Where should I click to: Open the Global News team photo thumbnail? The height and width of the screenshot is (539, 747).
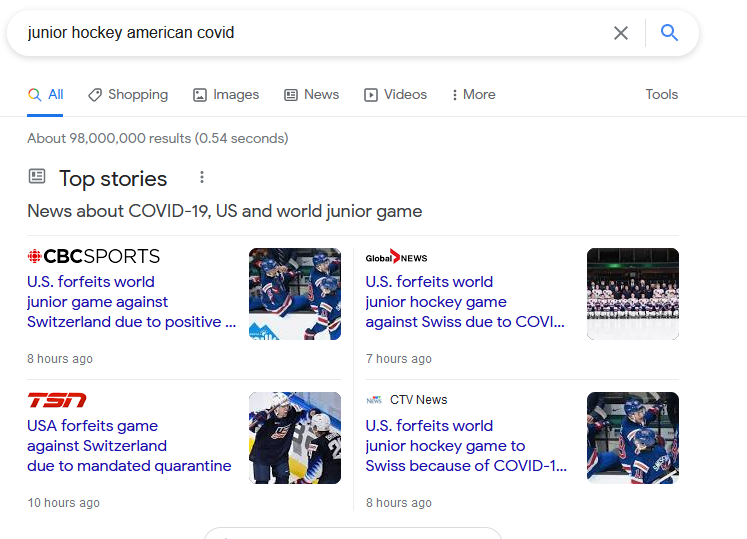pos(633,294)
